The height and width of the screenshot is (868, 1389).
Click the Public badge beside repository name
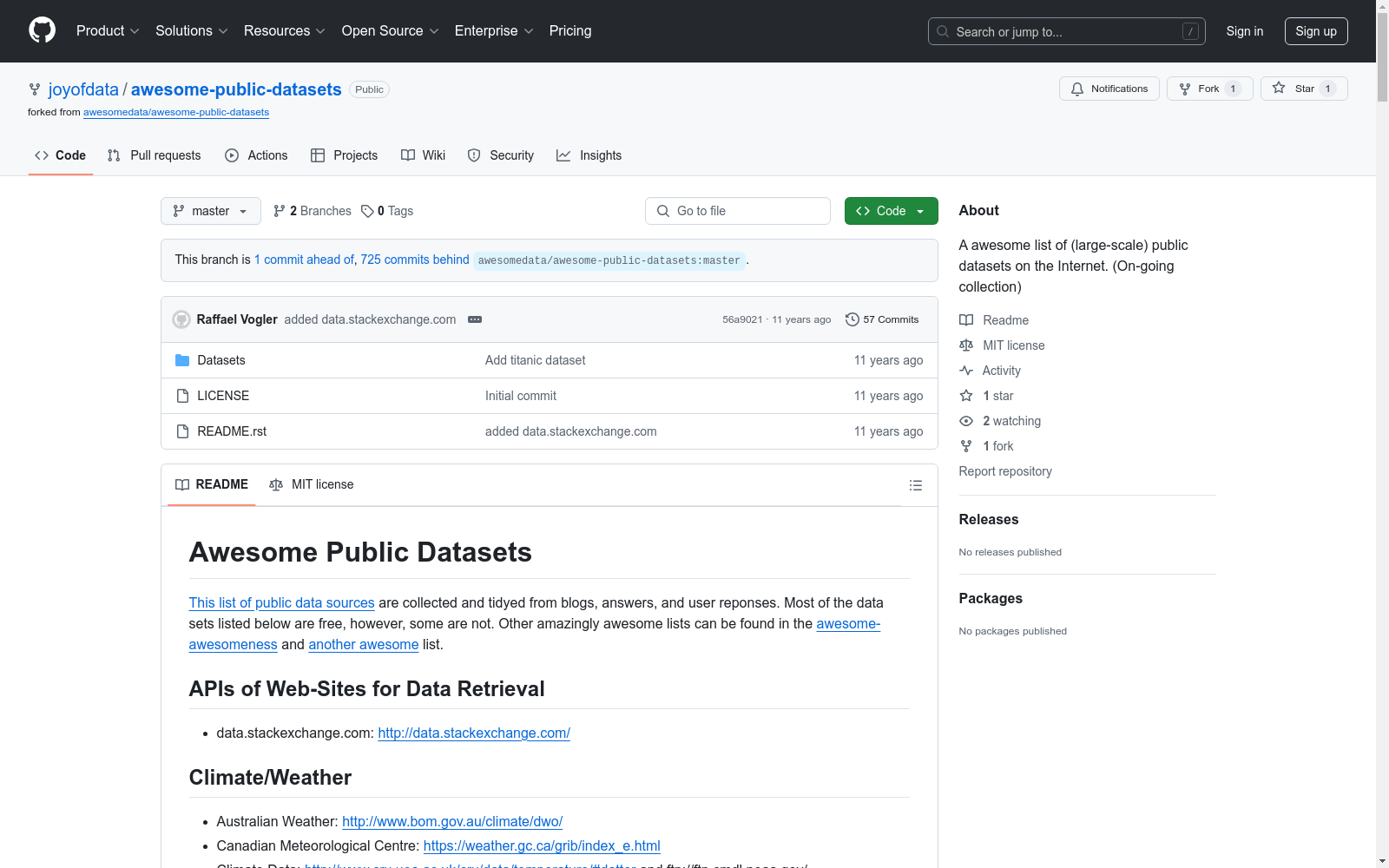pos(369,89)
